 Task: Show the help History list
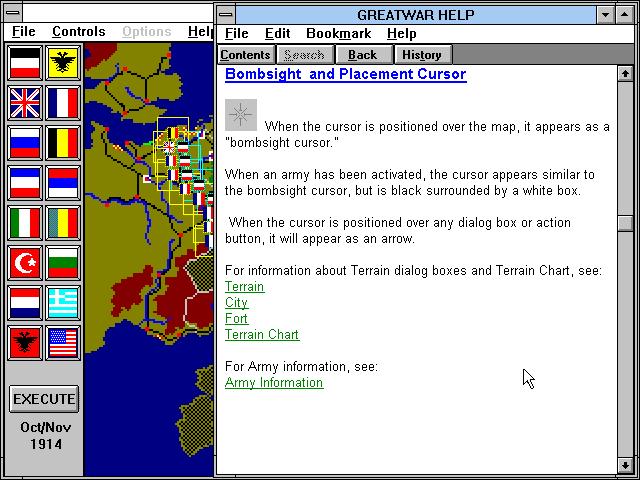422,55
